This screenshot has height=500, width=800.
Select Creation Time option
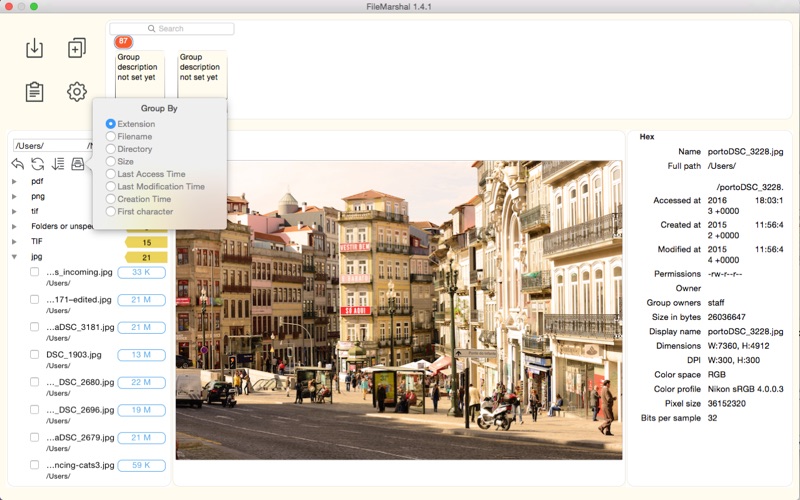click(x=111, y=199)
